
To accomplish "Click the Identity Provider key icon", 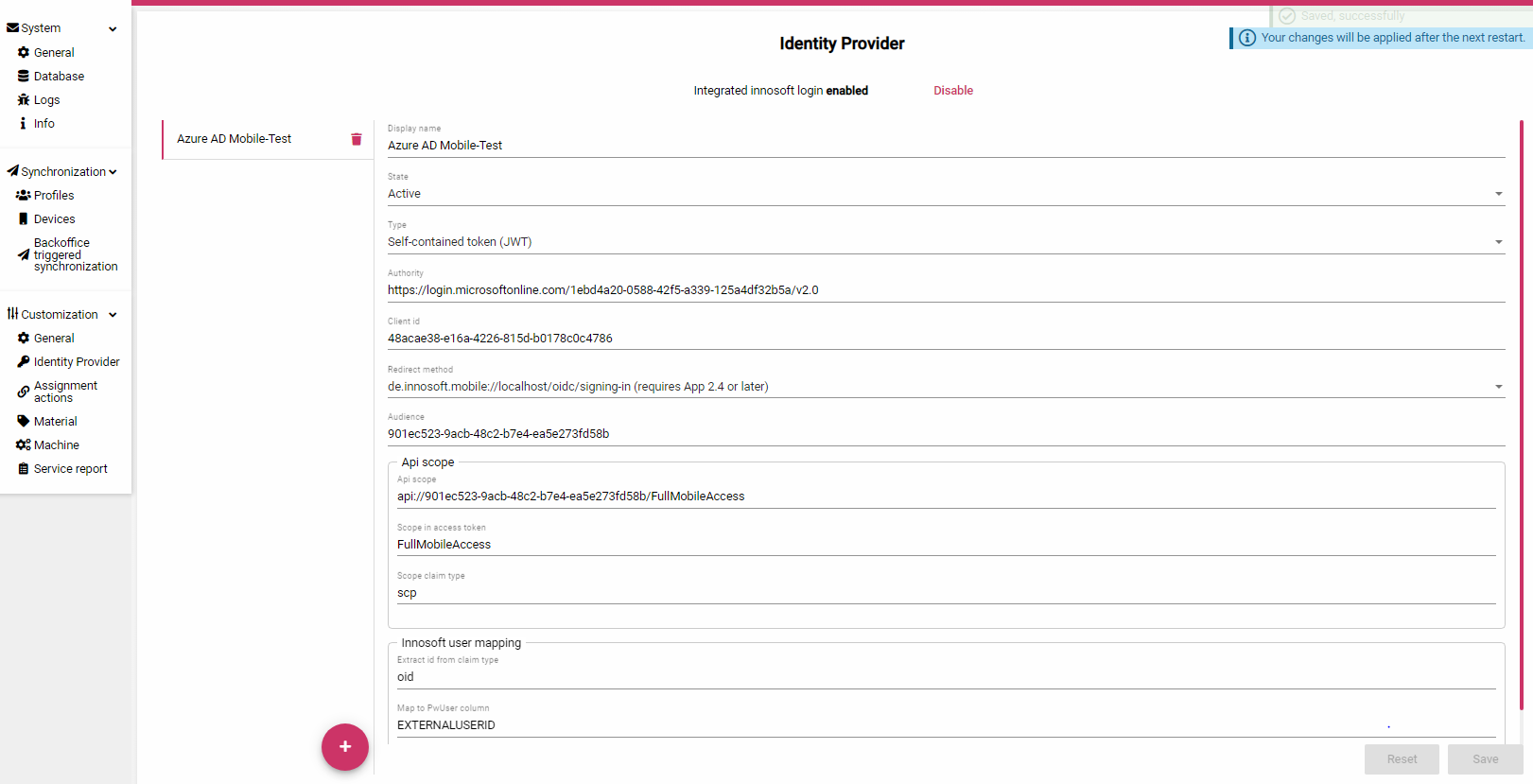I will click(x=24, y=362).
